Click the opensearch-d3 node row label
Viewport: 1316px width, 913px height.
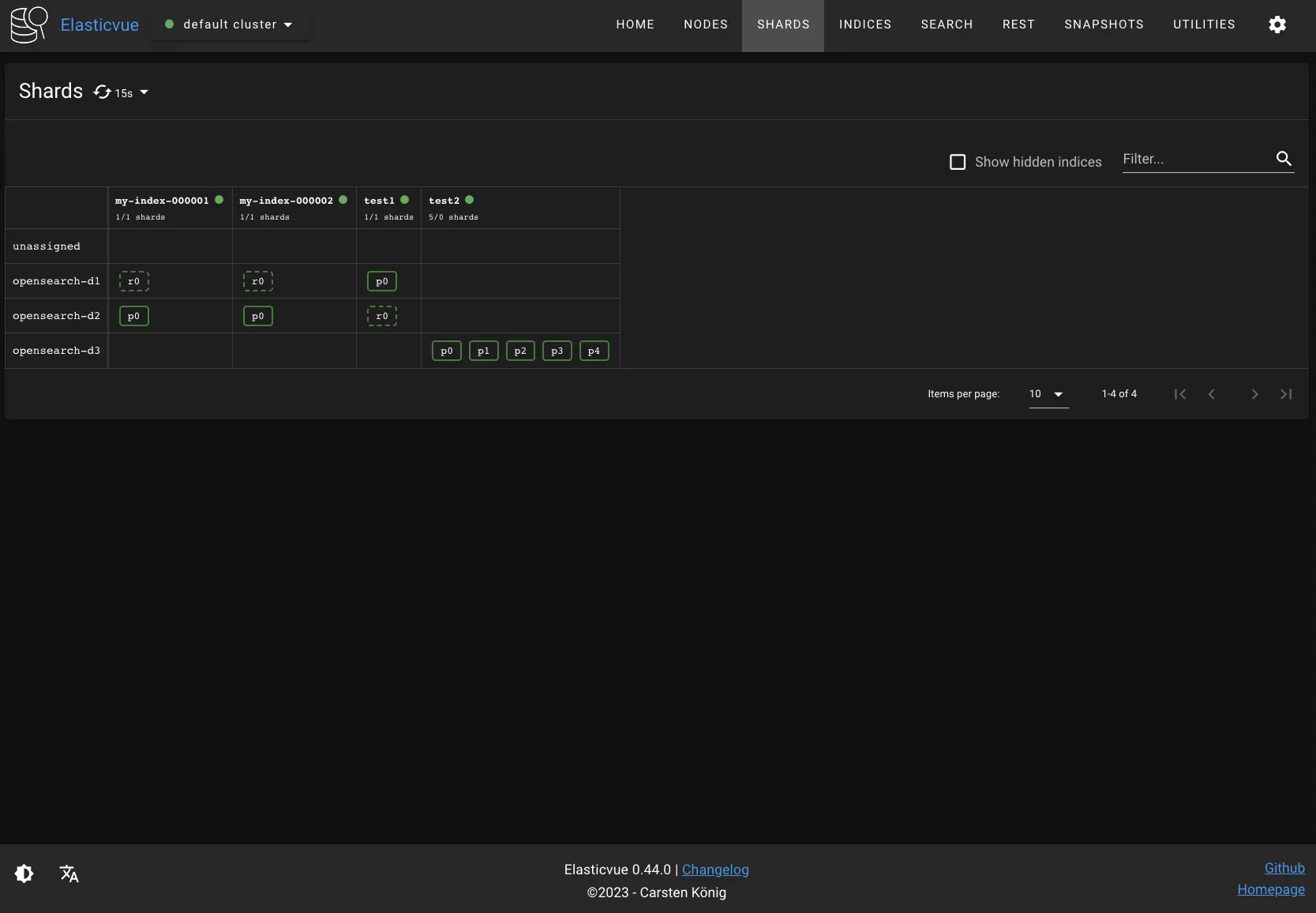pos(56,351)
